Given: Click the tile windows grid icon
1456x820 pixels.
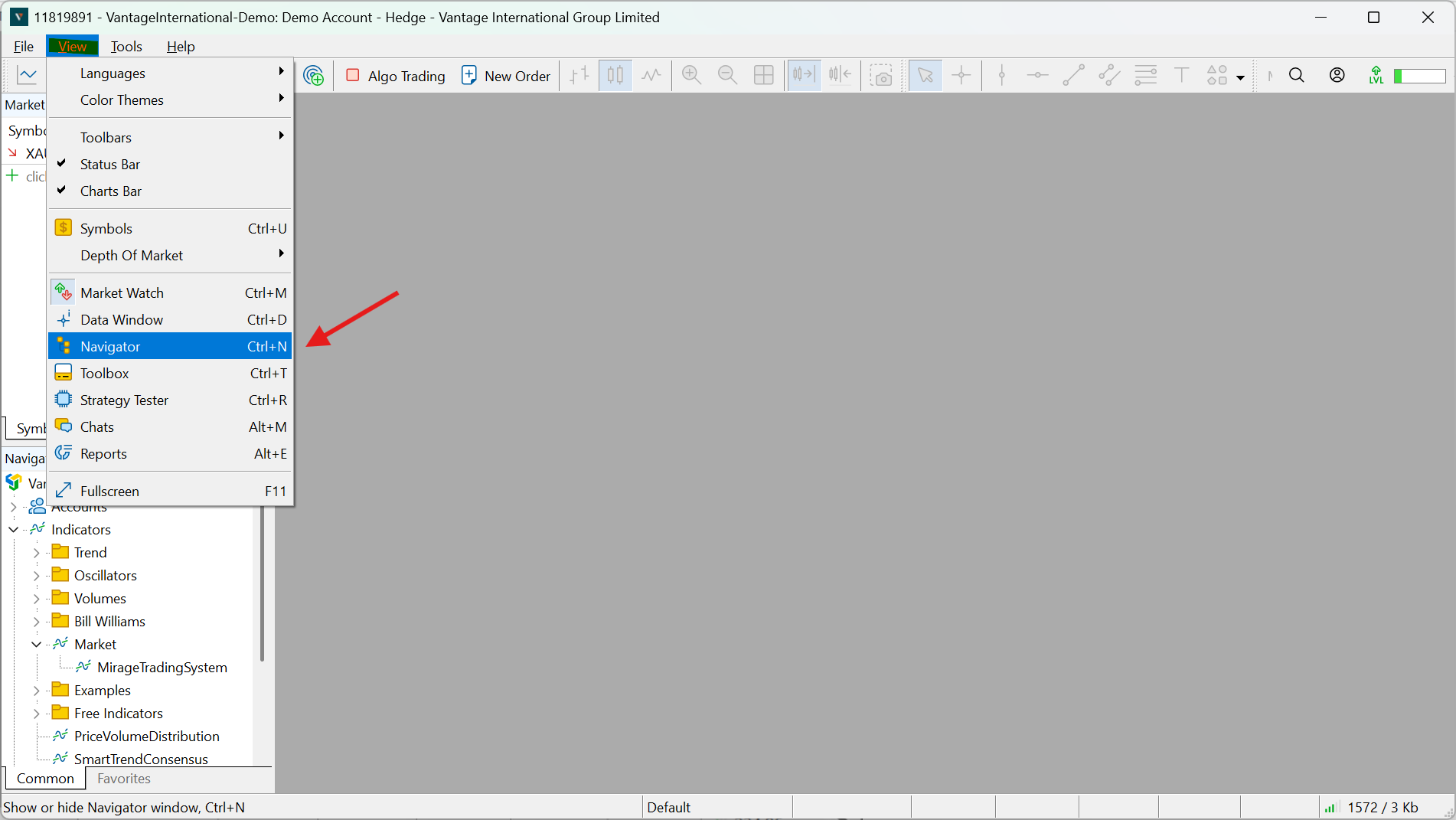Looking at the screenshot, I should (764, 75).
